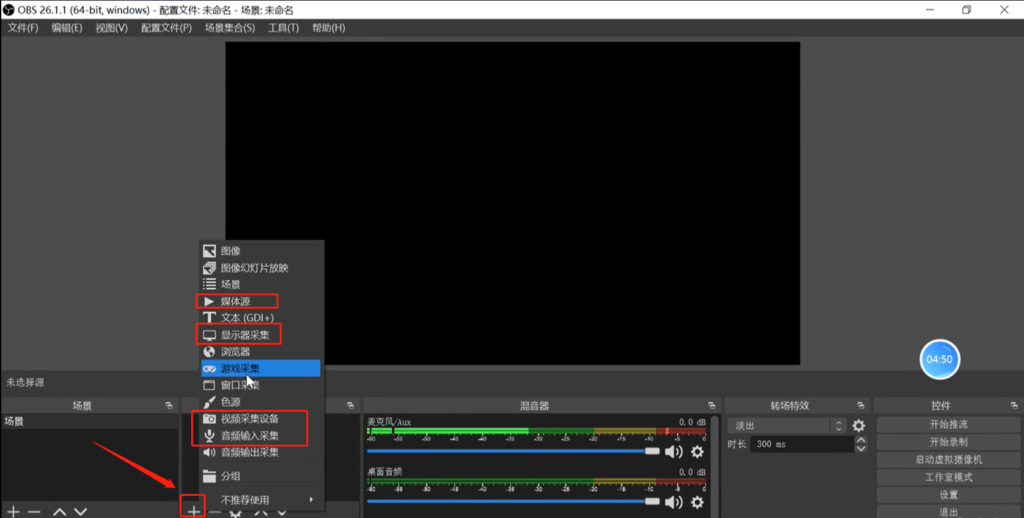1024x518 pixels.
Task: Click the 桌面音频 channel label
Action: click(x=385, y=472)
